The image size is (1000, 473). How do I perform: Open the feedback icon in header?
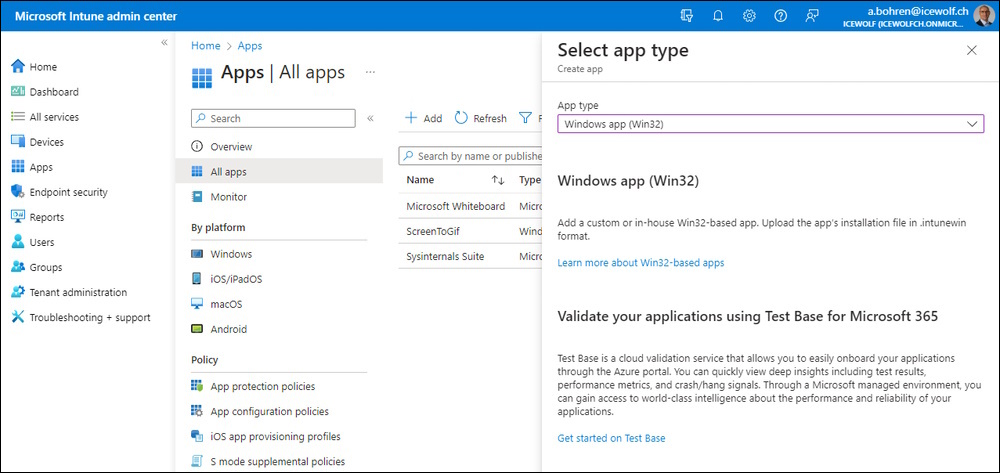(x=812, y=16)
